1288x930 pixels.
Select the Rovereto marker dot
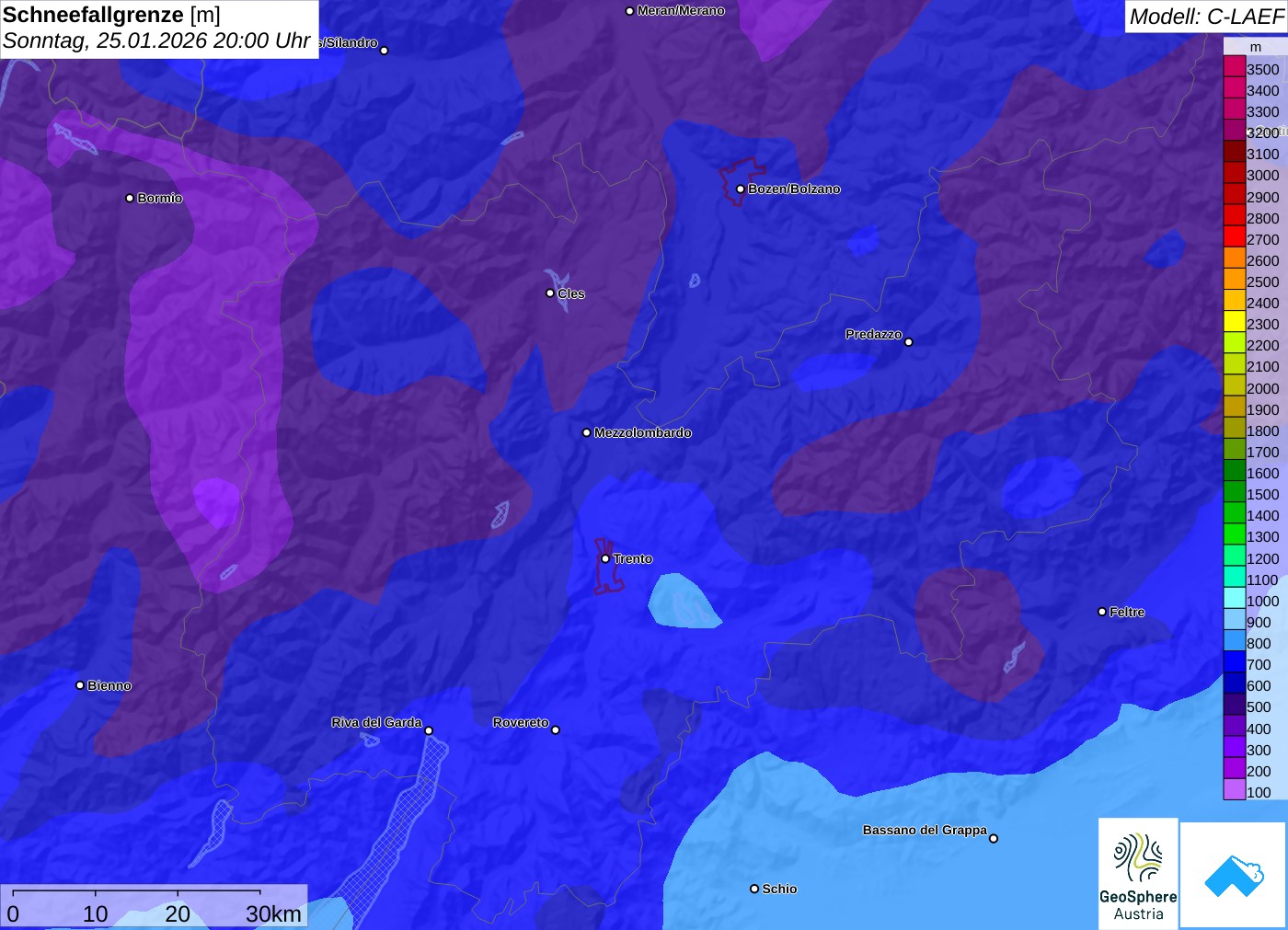coord(556,730)
